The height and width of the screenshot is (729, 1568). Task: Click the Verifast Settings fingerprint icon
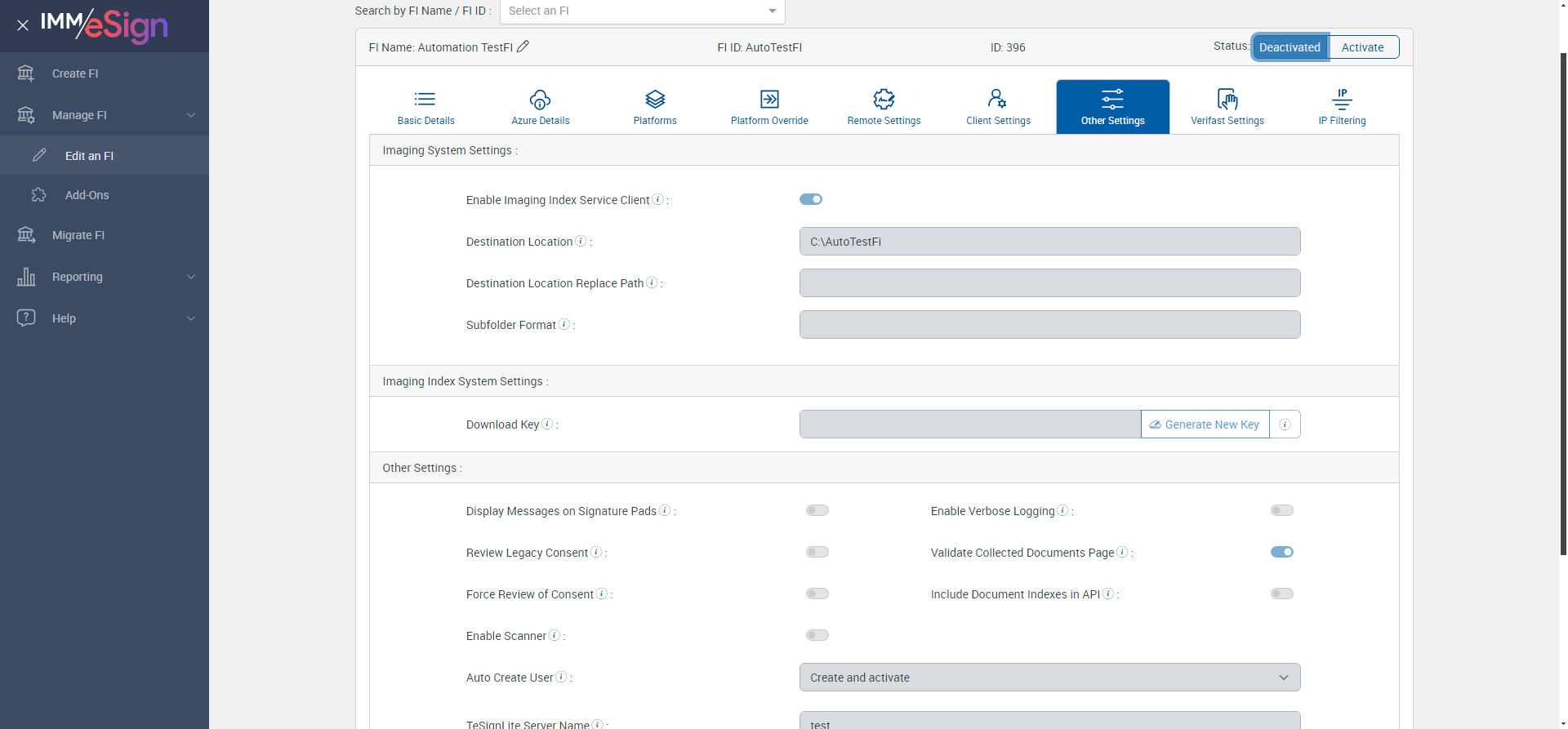[1227, 100]
